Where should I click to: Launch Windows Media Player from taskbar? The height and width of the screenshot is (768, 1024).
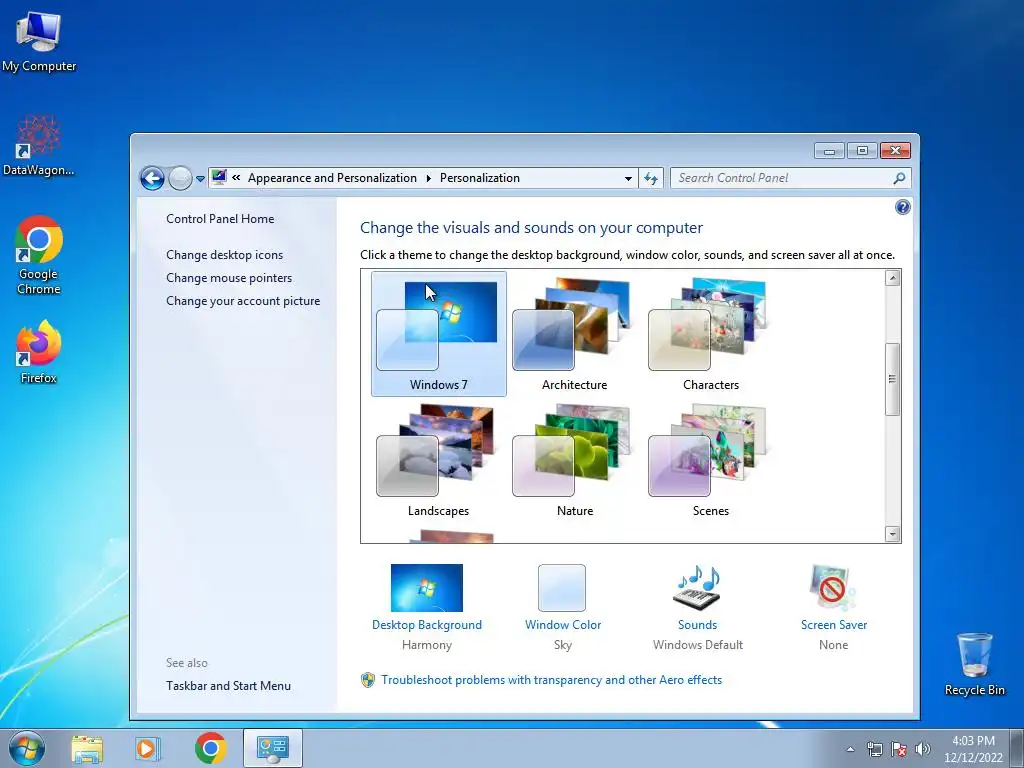(x=148, y=748)
